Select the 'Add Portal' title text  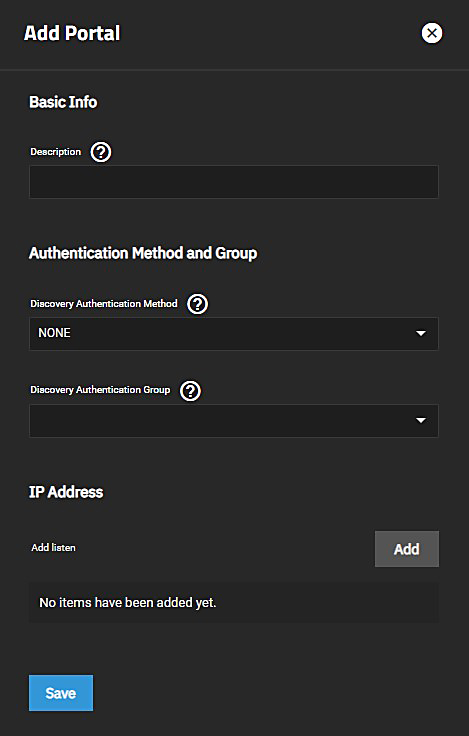pos(72,33)
